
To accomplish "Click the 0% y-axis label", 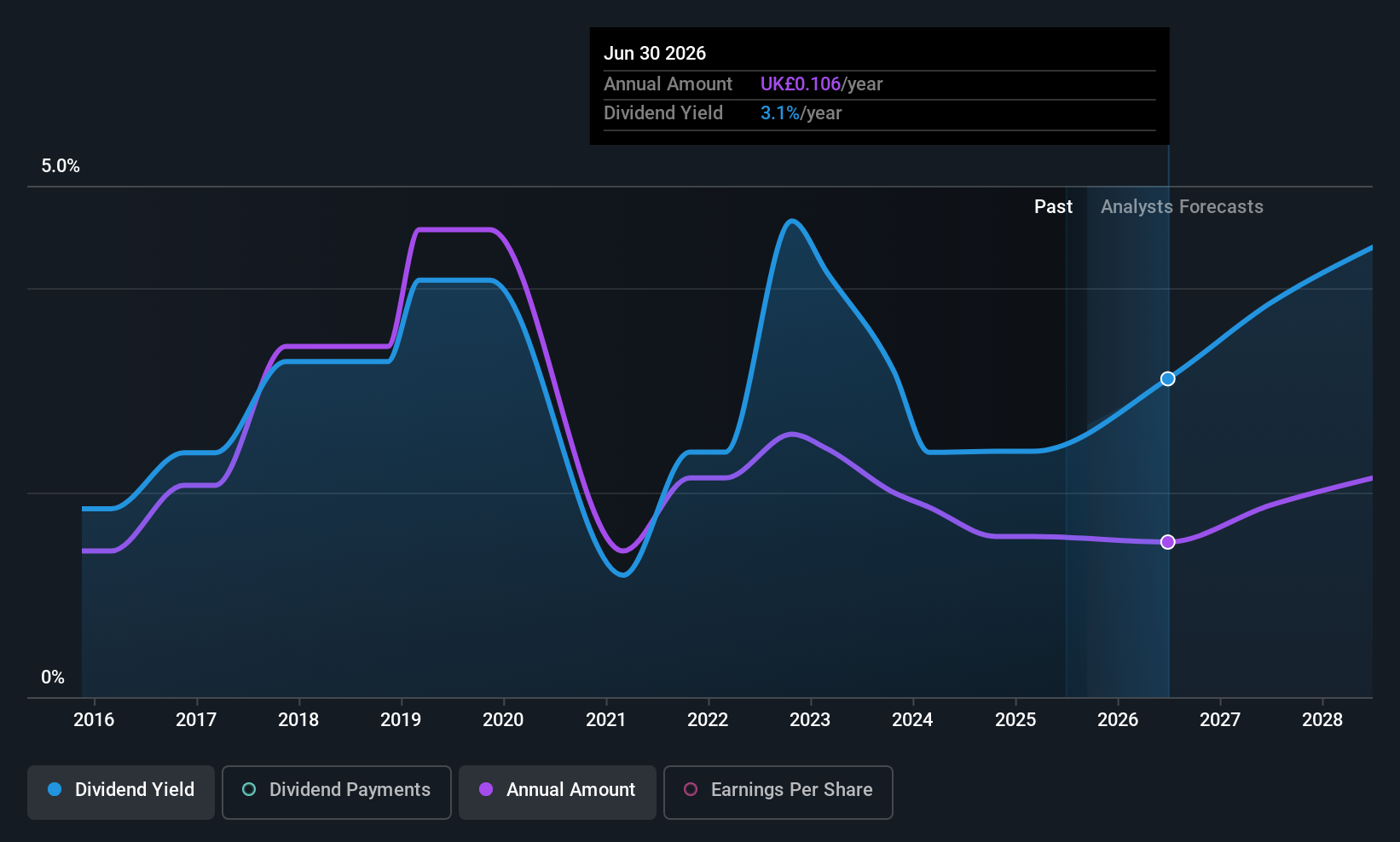I will 53,678.
